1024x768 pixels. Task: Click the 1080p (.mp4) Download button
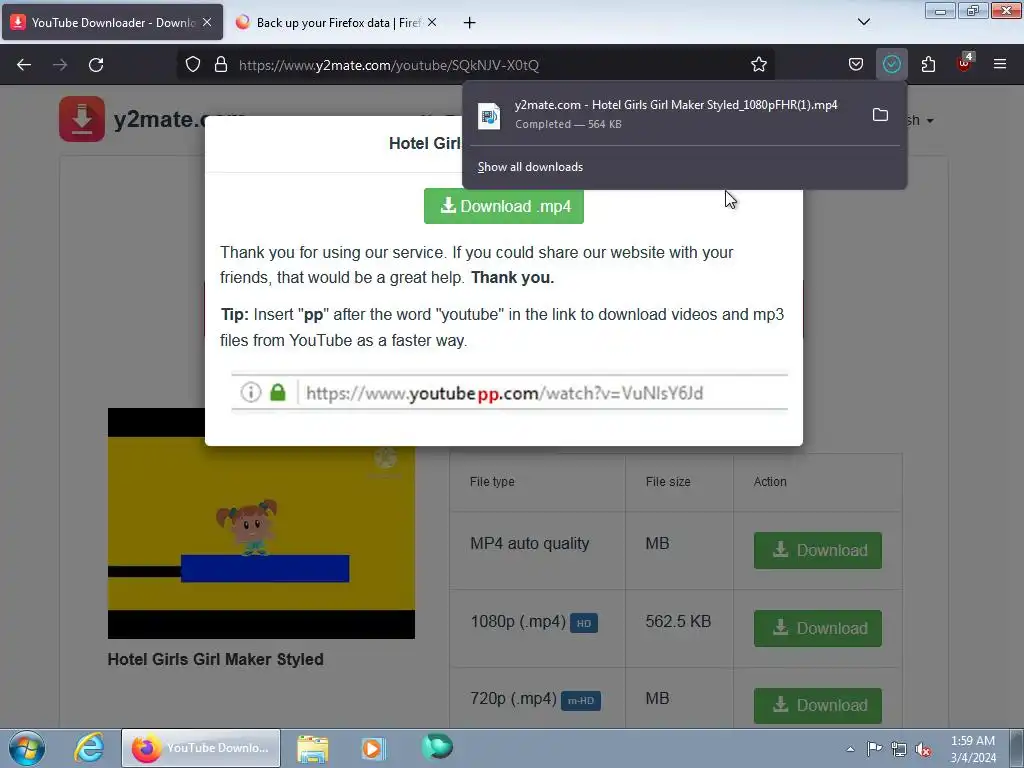click(x=818, y=628)
